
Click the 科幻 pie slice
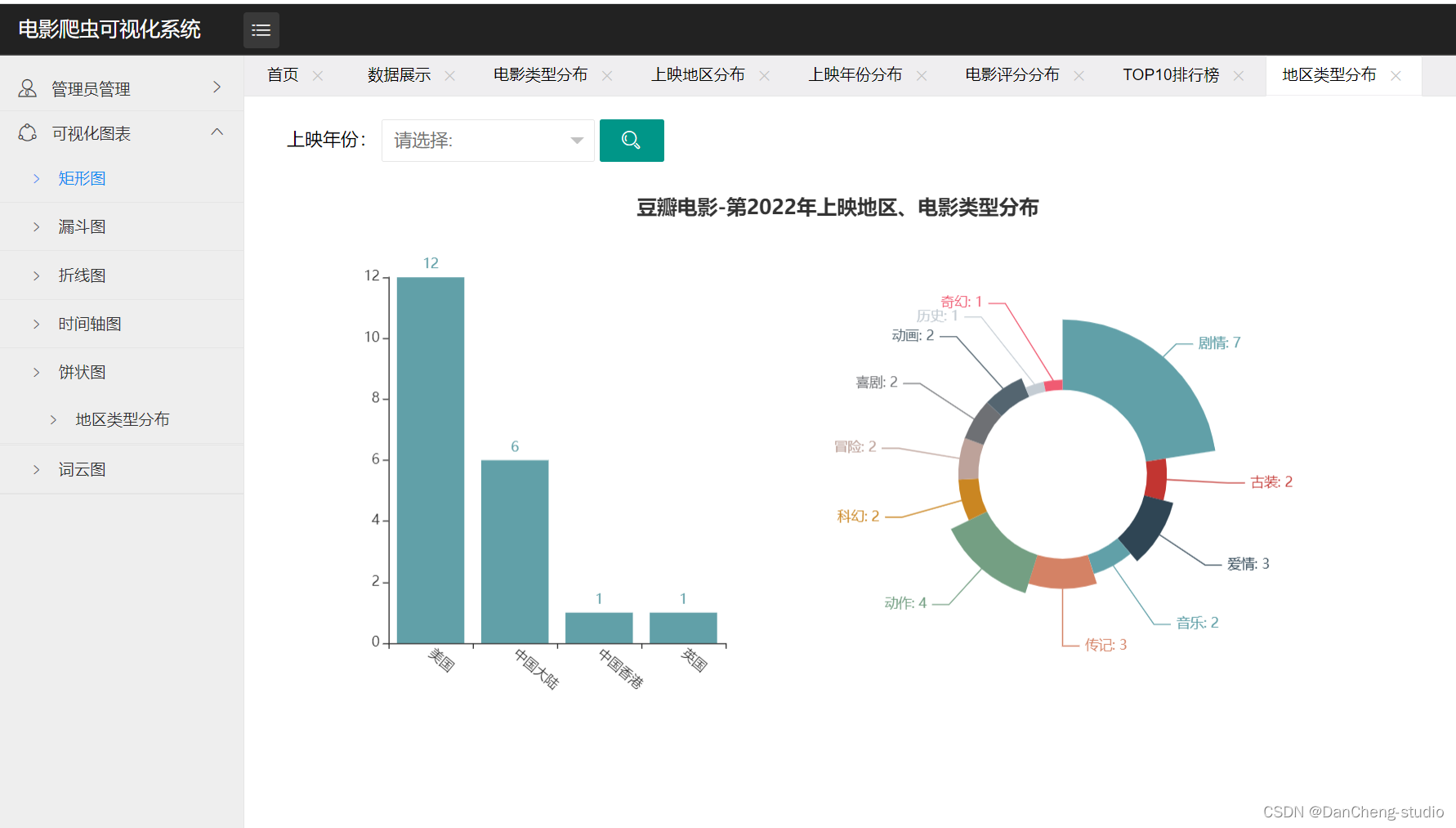(971, 499)
